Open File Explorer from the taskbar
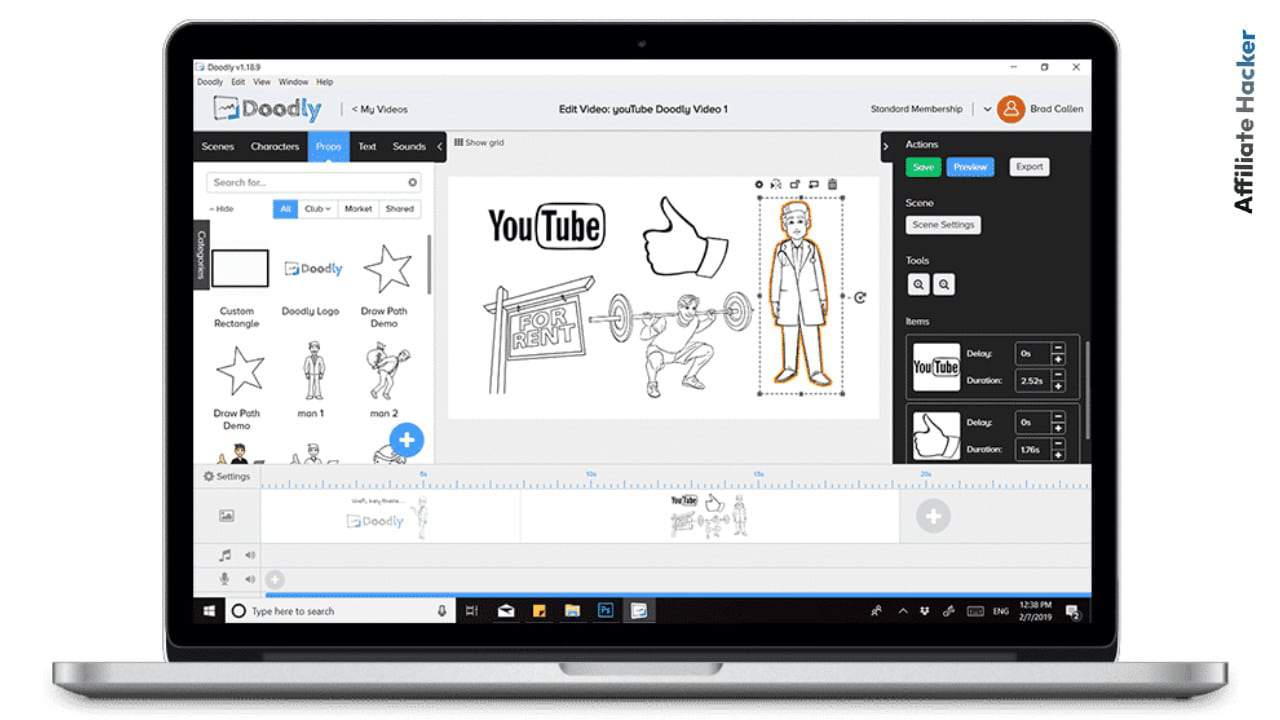Image resolution: width=1280 pixels, height=720 pixels. [572, 610]
